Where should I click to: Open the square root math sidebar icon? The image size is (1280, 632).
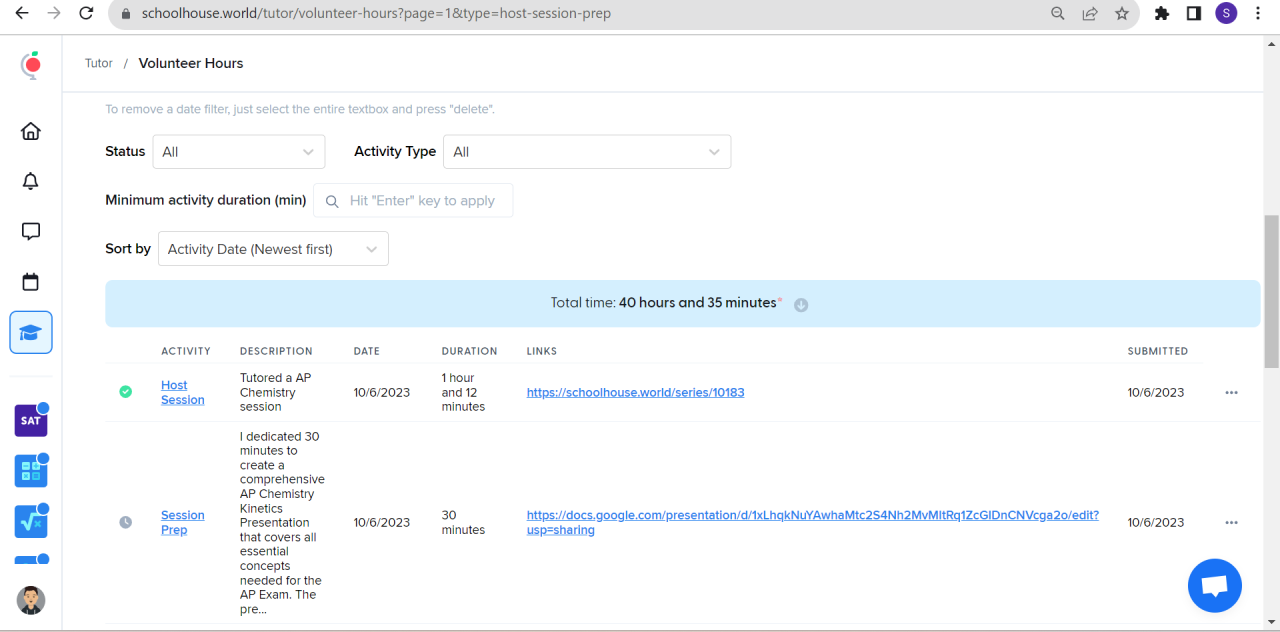(31, 521)
